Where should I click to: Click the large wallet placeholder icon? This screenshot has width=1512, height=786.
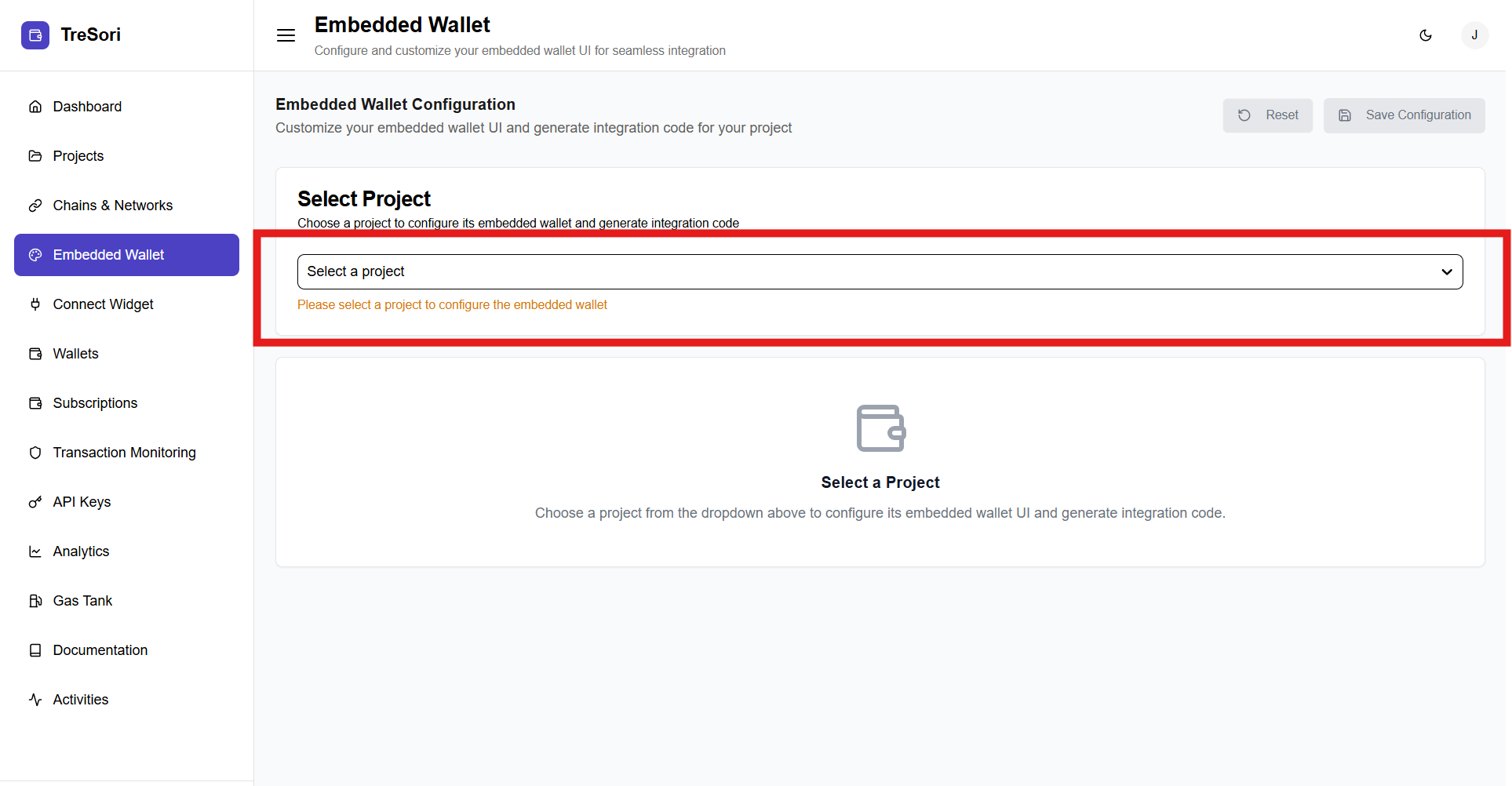click(880, 428)
